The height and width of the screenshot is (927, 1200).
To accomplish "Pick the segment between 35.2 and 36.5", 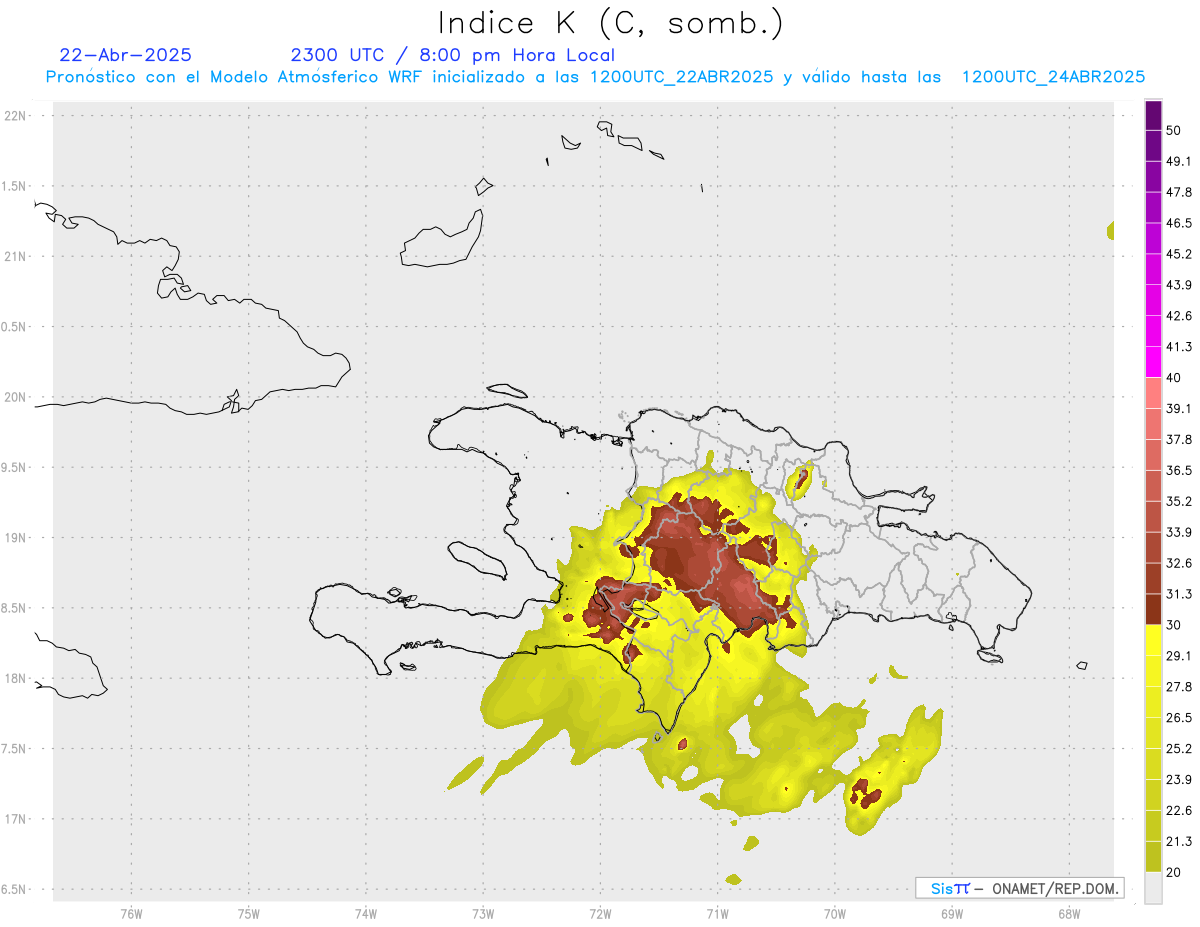I will pyautogui.click(x=1153, y=486).
